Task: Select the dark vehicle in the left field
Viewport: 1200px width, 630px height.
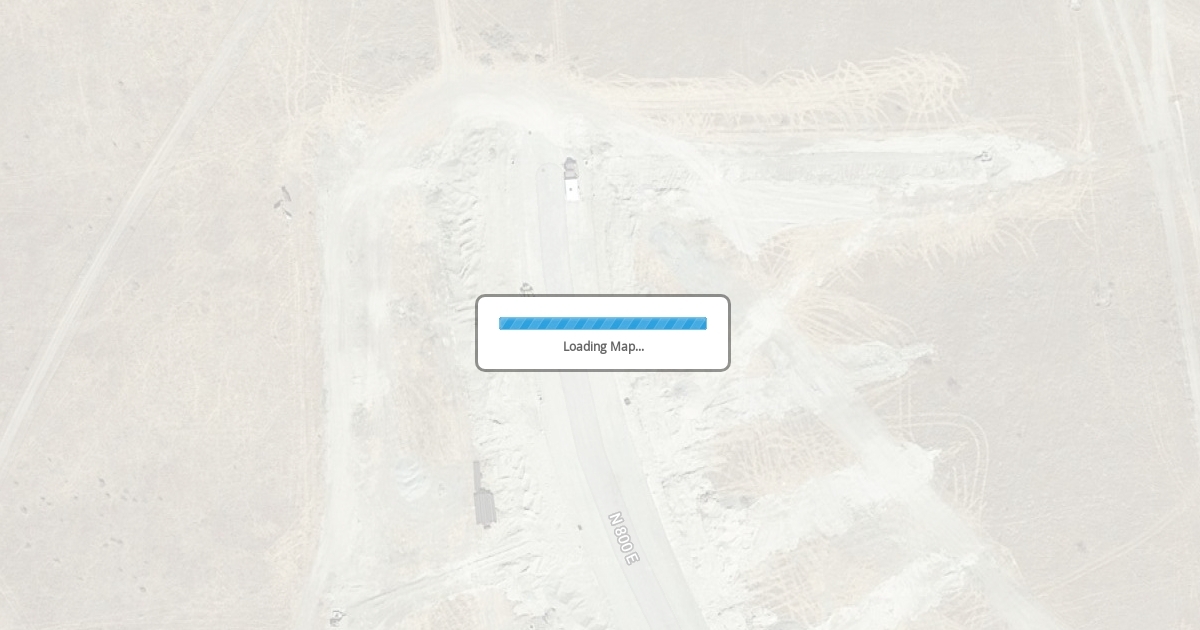Action: (284, 201)
